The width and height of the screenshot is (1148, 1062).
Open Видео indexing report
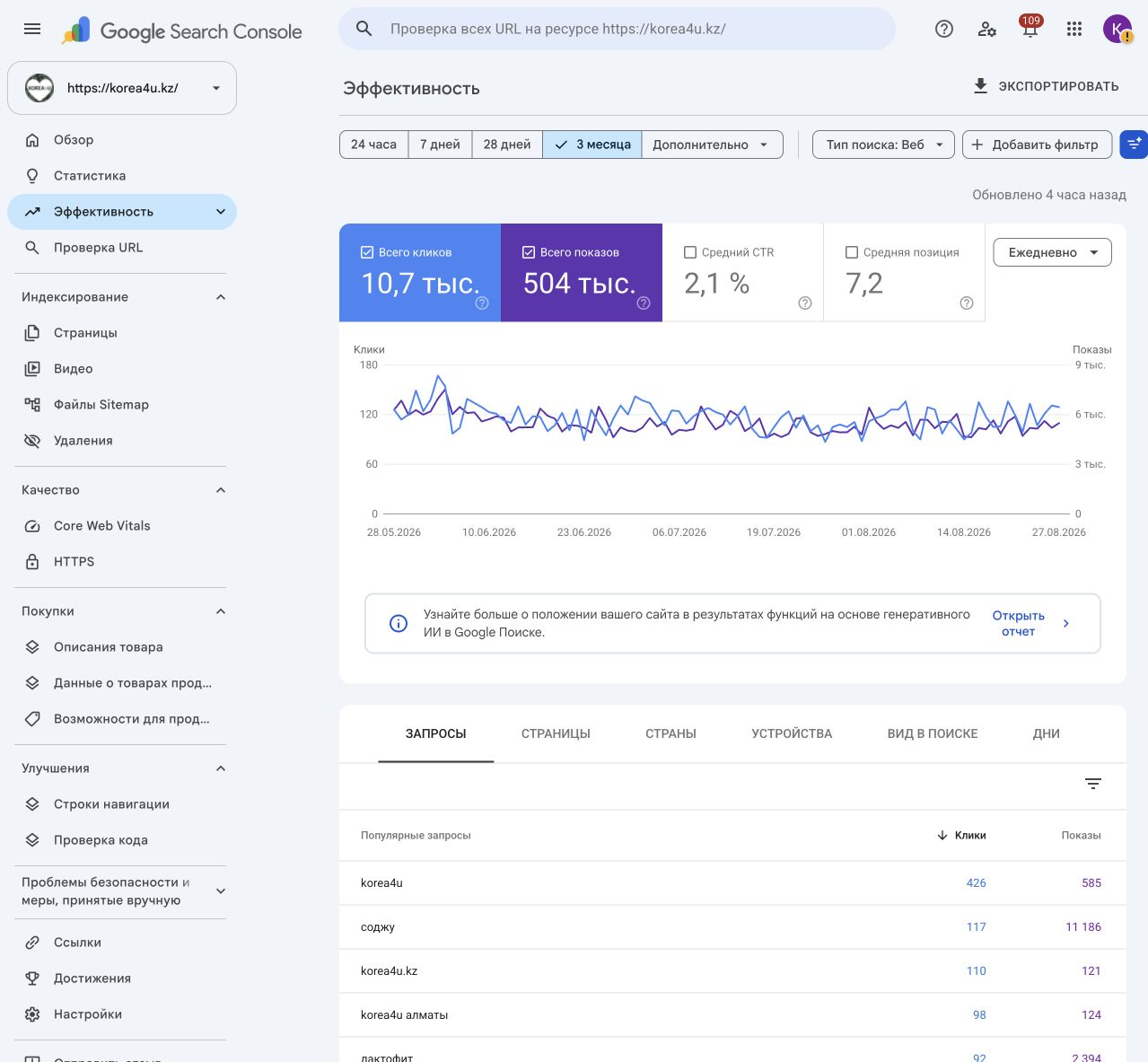point(122,369)
